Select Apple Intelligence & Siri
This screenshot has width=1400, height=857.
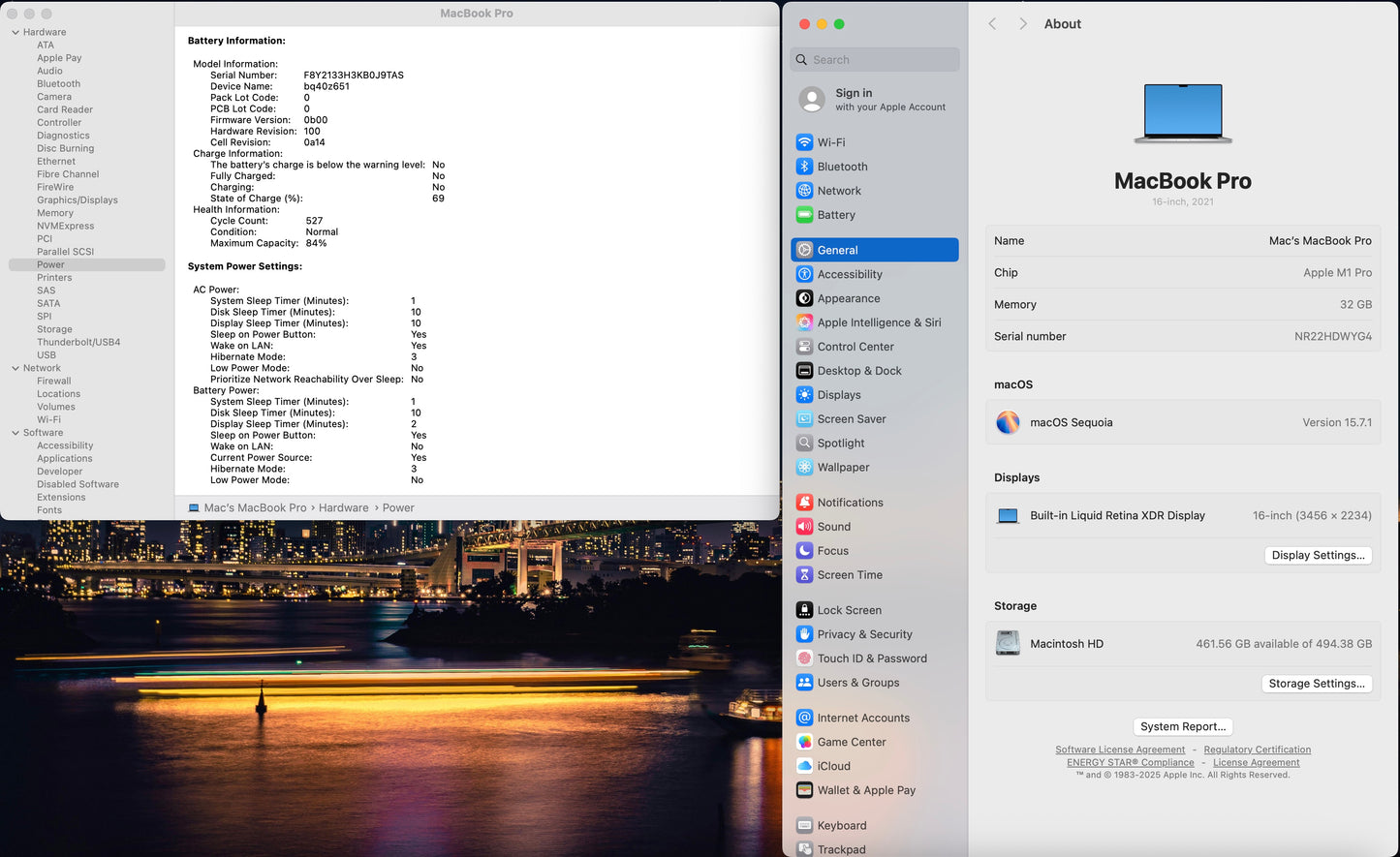[878, 322]
